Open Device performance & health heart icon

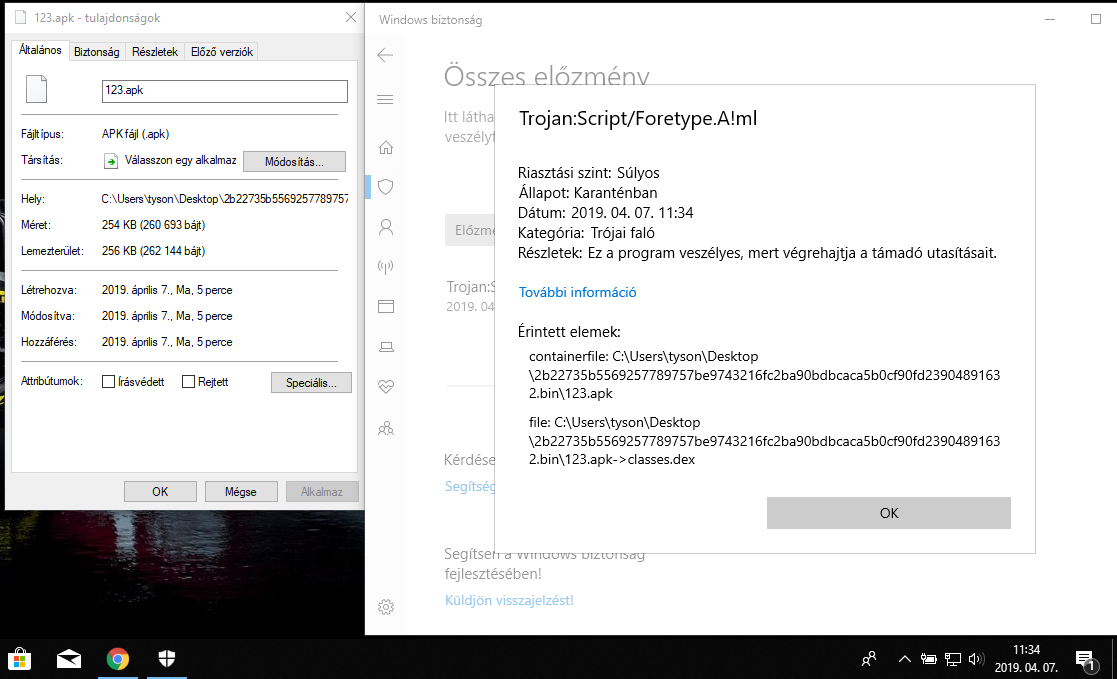pyautogui.click(x=385, y=386)
